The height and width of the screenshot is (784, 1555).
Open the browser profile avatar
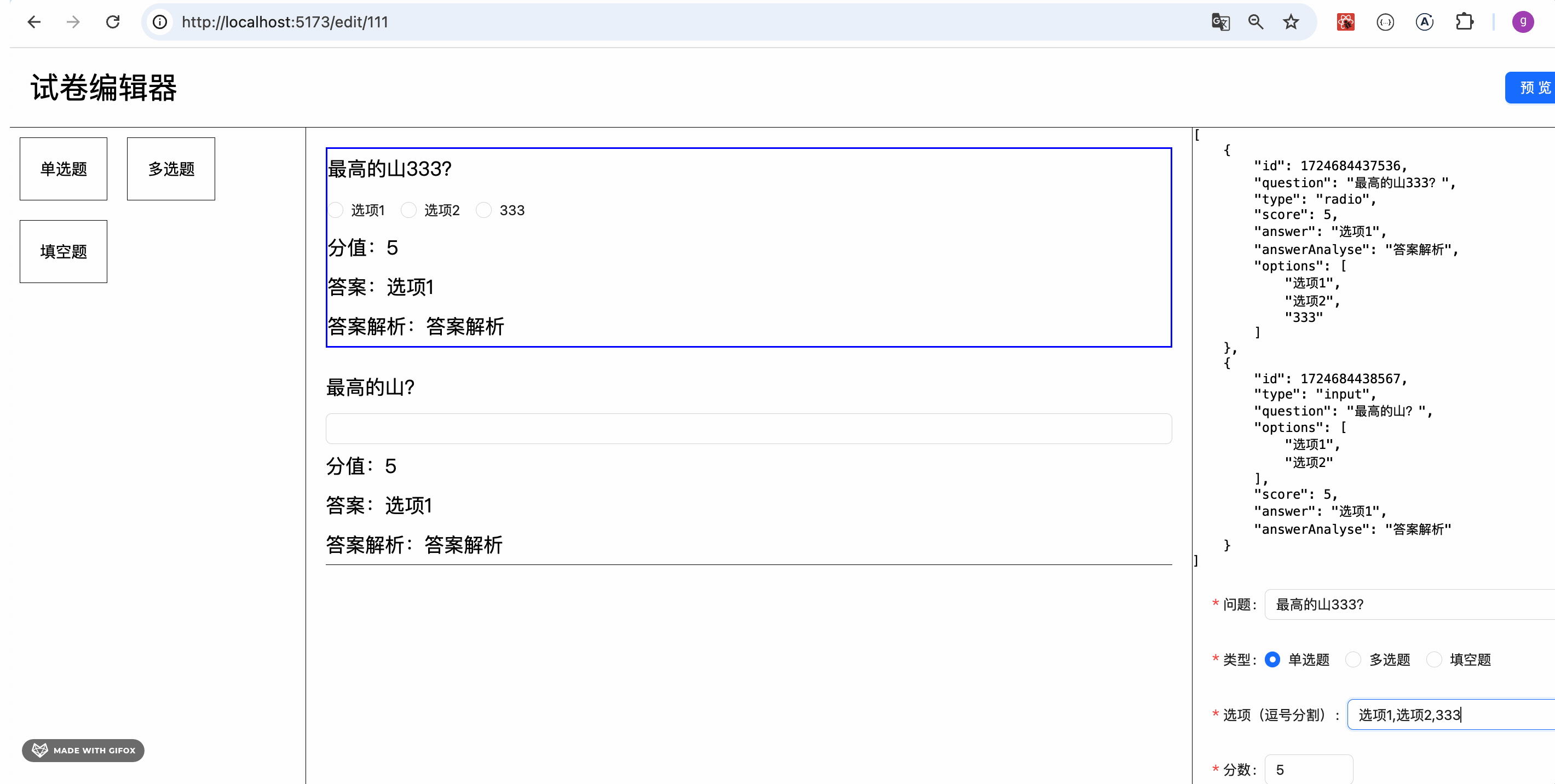click(x=1523, y=22)
